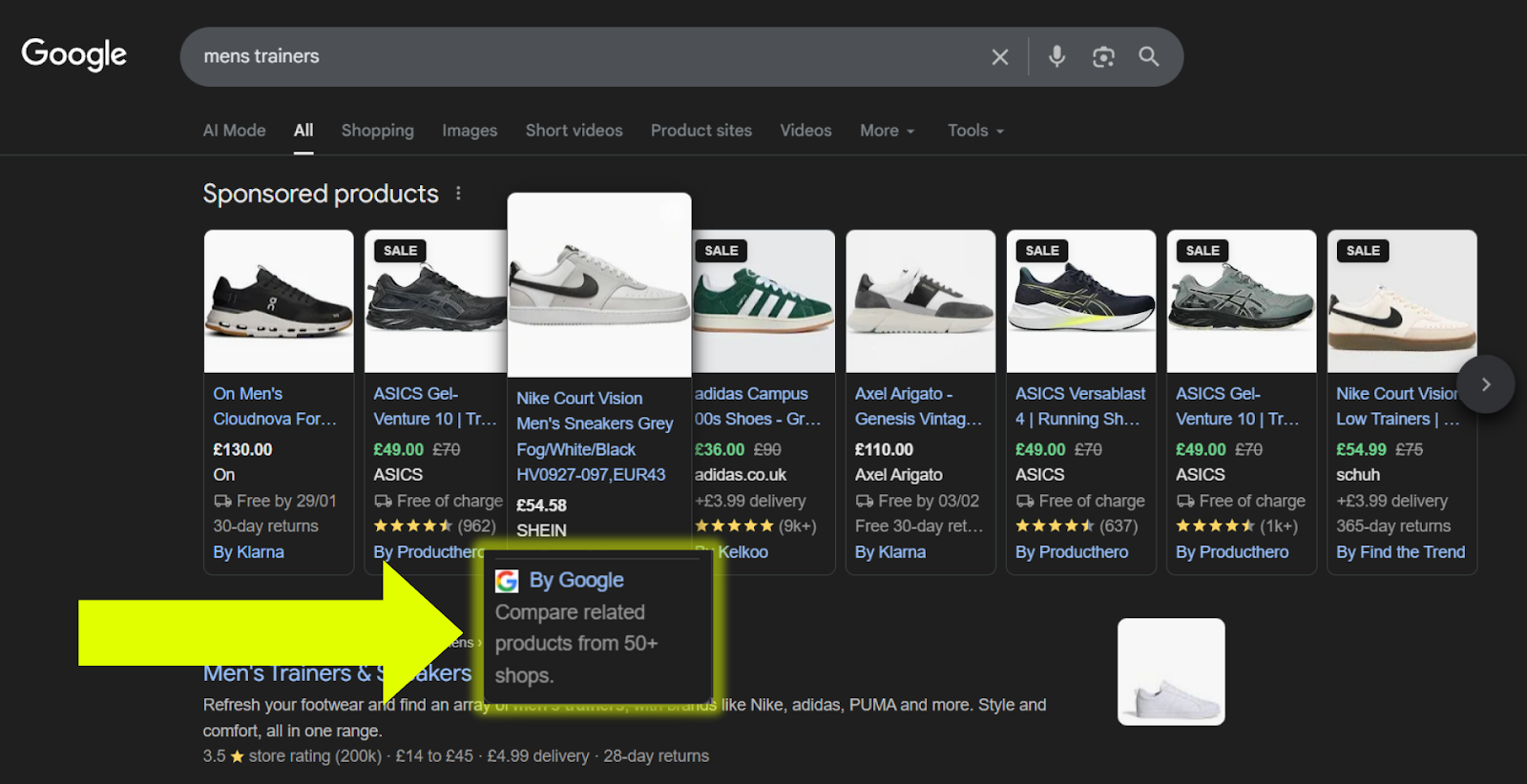Click the (637) star rating
The height and width of the screenshot is (784, 1527).
coord(1077,526)
